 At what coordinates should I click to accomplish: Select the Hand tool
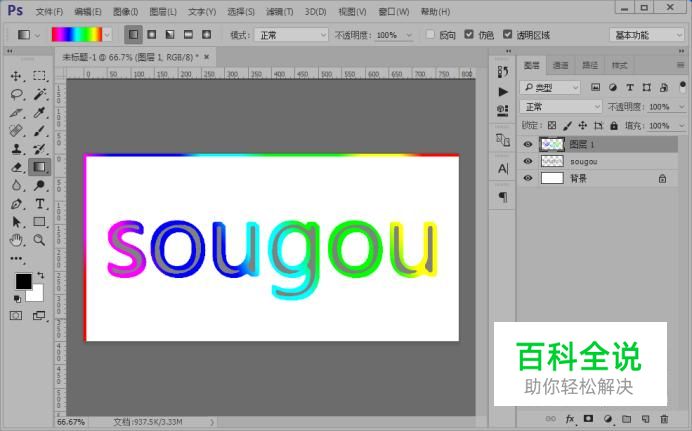click(x=16, y=240)
